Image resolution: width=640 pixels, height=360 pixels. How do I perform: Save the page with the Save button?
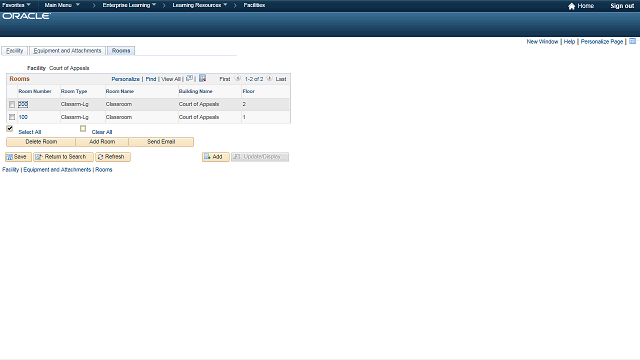click(x=18, y=157)
